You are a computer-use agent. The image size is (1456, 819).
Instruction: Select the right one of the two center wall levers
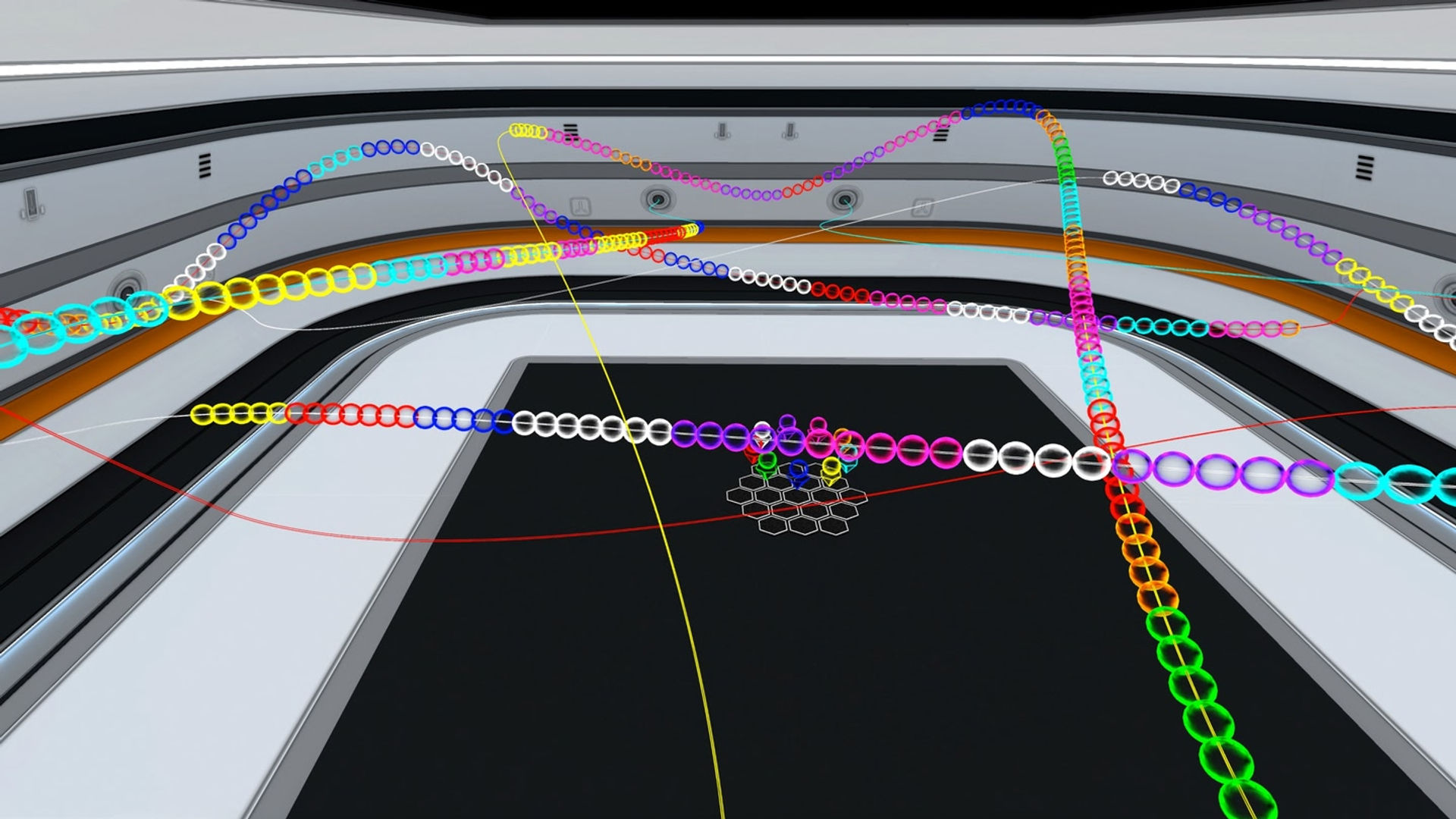coord(790,131)
